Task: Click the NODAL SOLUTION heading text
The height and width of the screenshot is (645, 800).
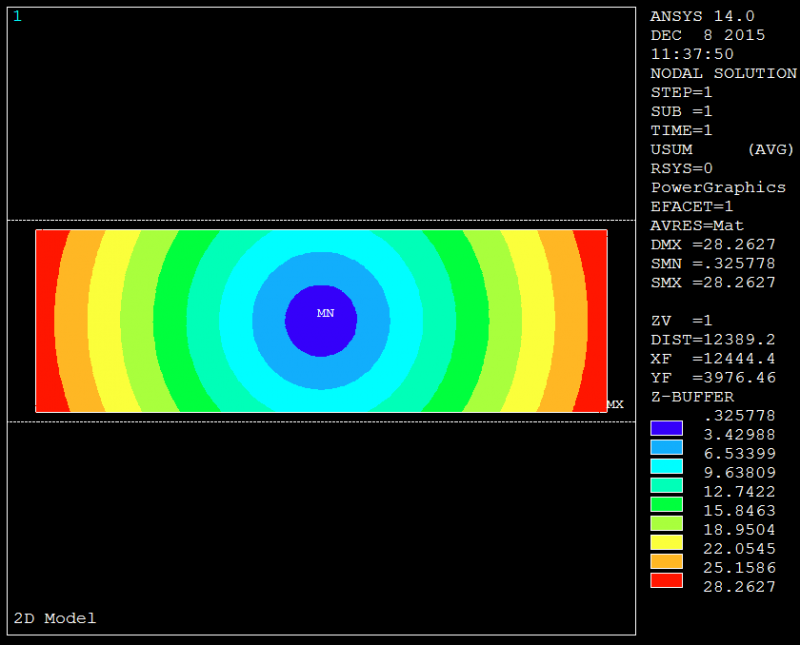Action: point(723,73)
